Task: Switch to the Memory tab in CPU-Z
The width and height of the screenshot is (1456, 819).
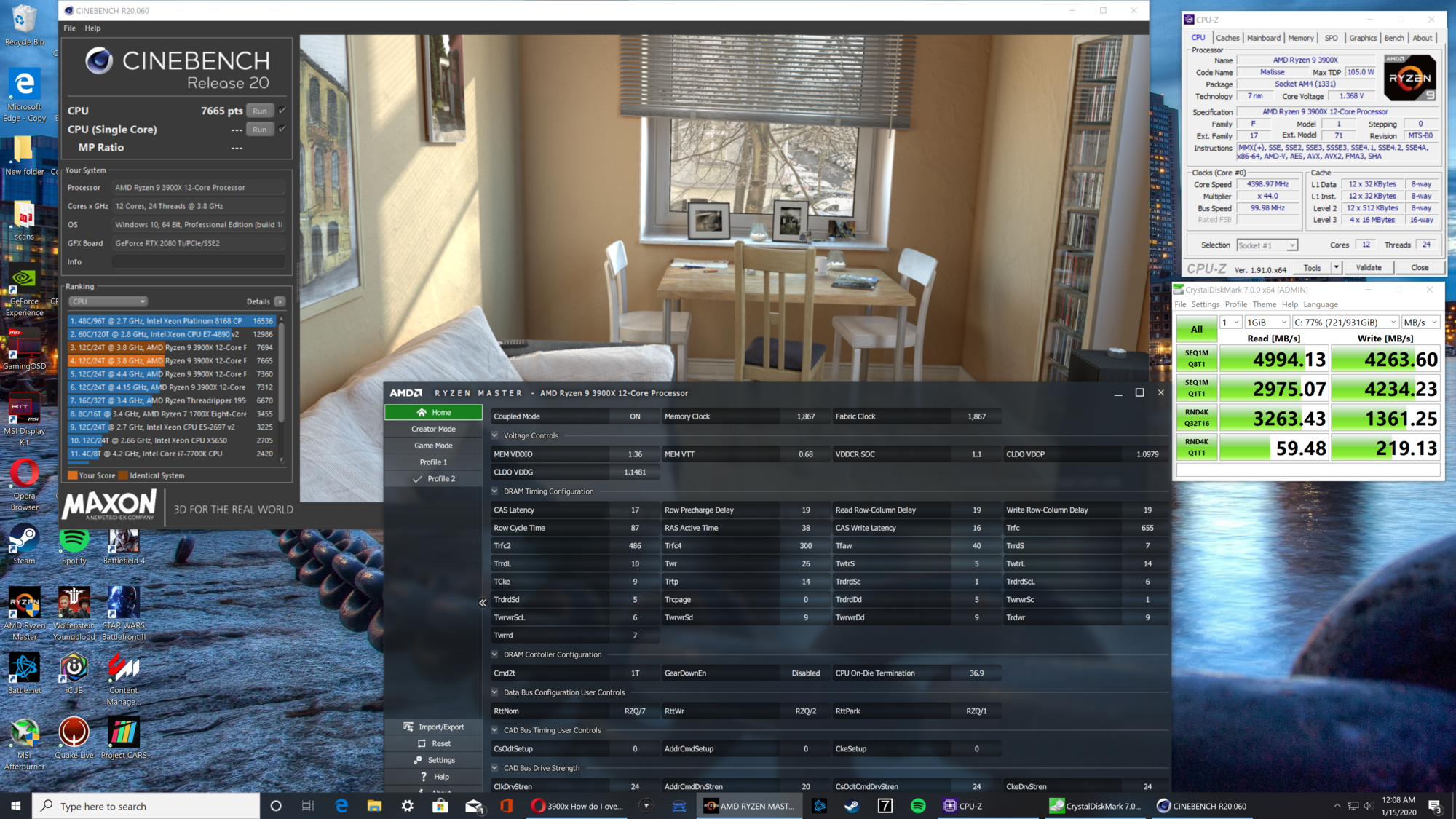Action: 1300,38
